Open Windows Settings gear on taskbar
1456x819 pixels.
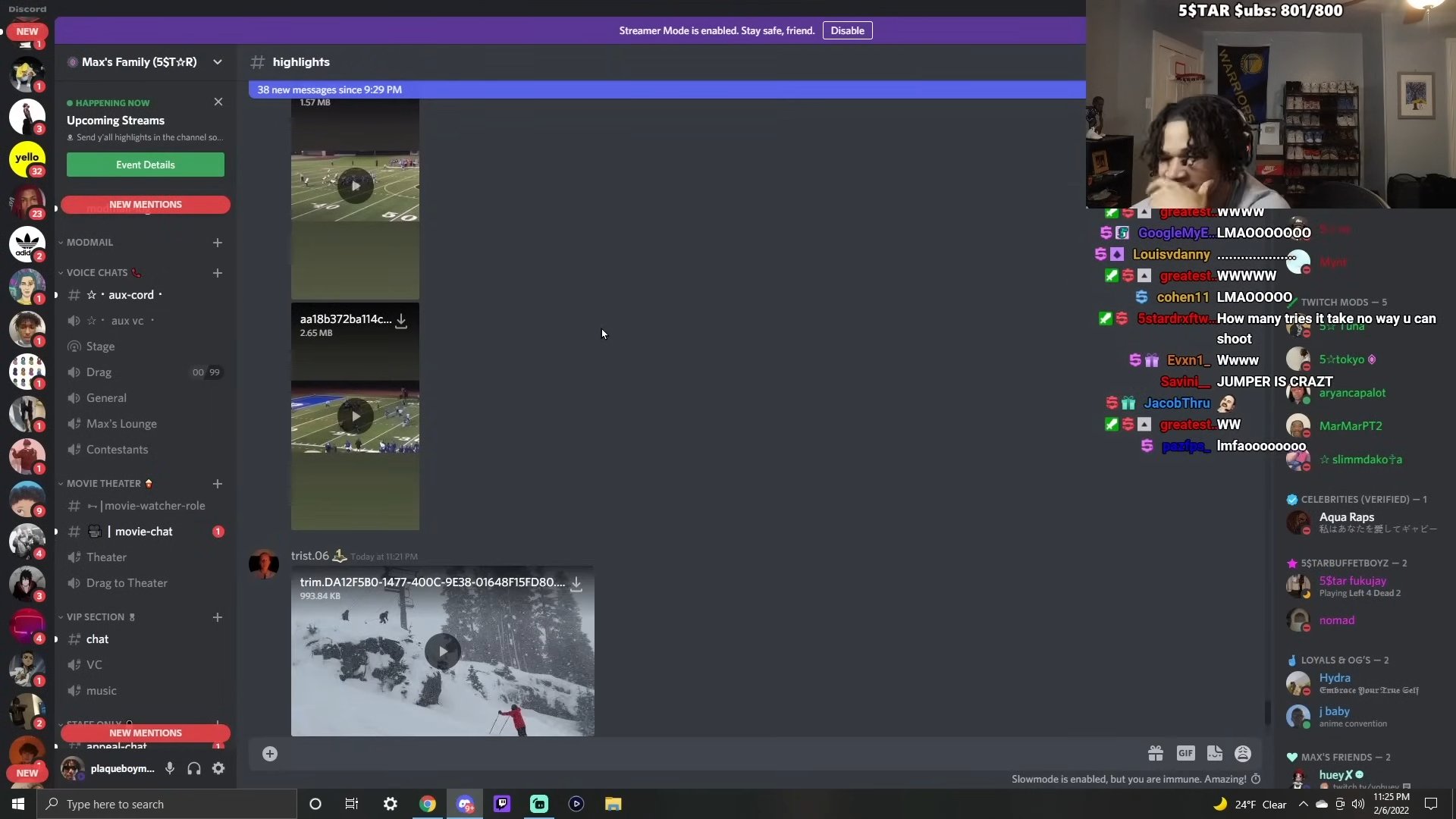tap(391, 804)
